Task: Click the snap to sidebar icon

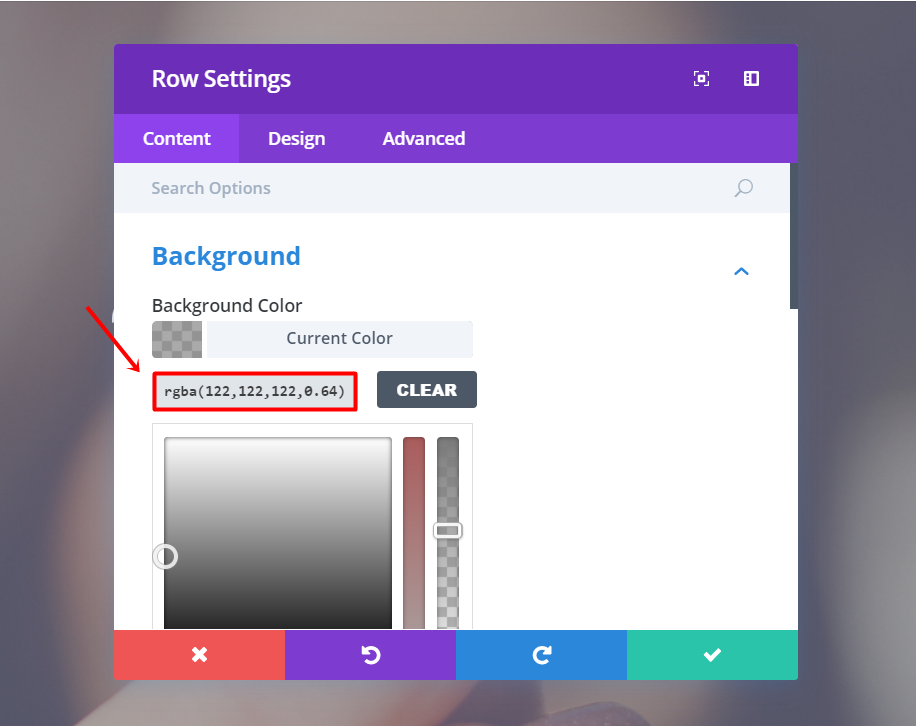Action: coord(751,79)
